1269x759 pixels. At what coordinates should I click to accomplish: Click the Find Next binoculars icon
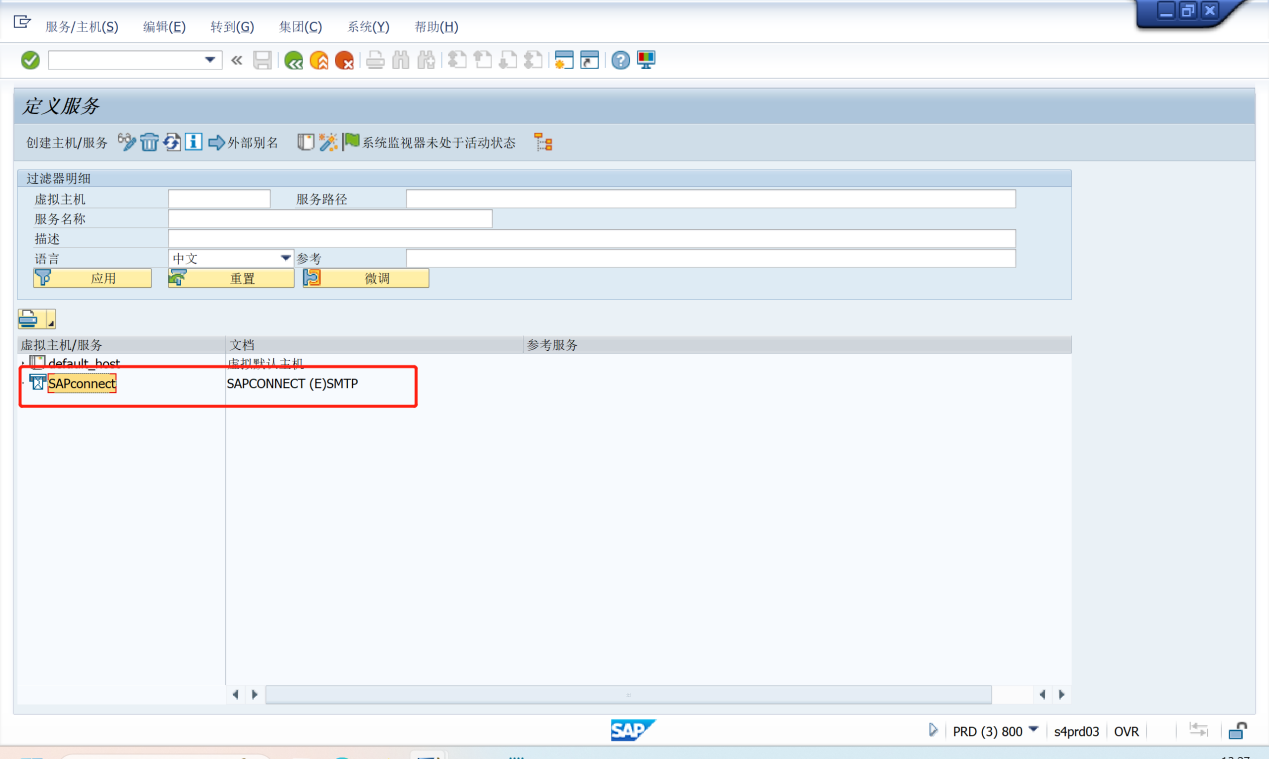point(427,60)
